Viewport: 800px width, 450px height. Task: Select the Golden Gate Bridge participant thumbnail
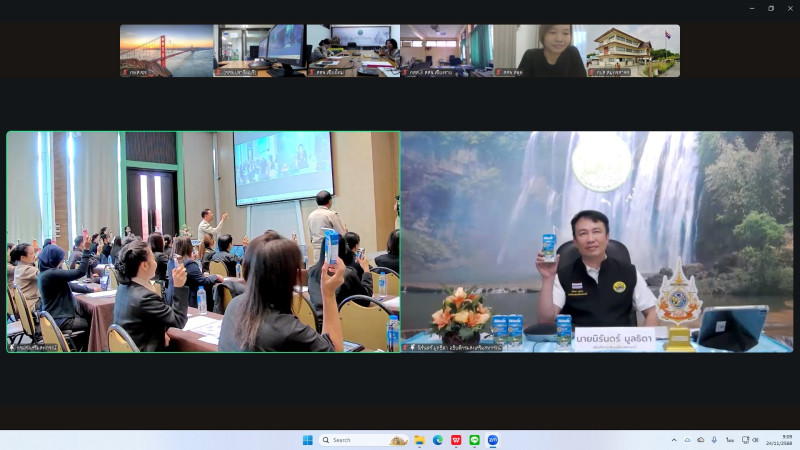[x=166, y=51]
